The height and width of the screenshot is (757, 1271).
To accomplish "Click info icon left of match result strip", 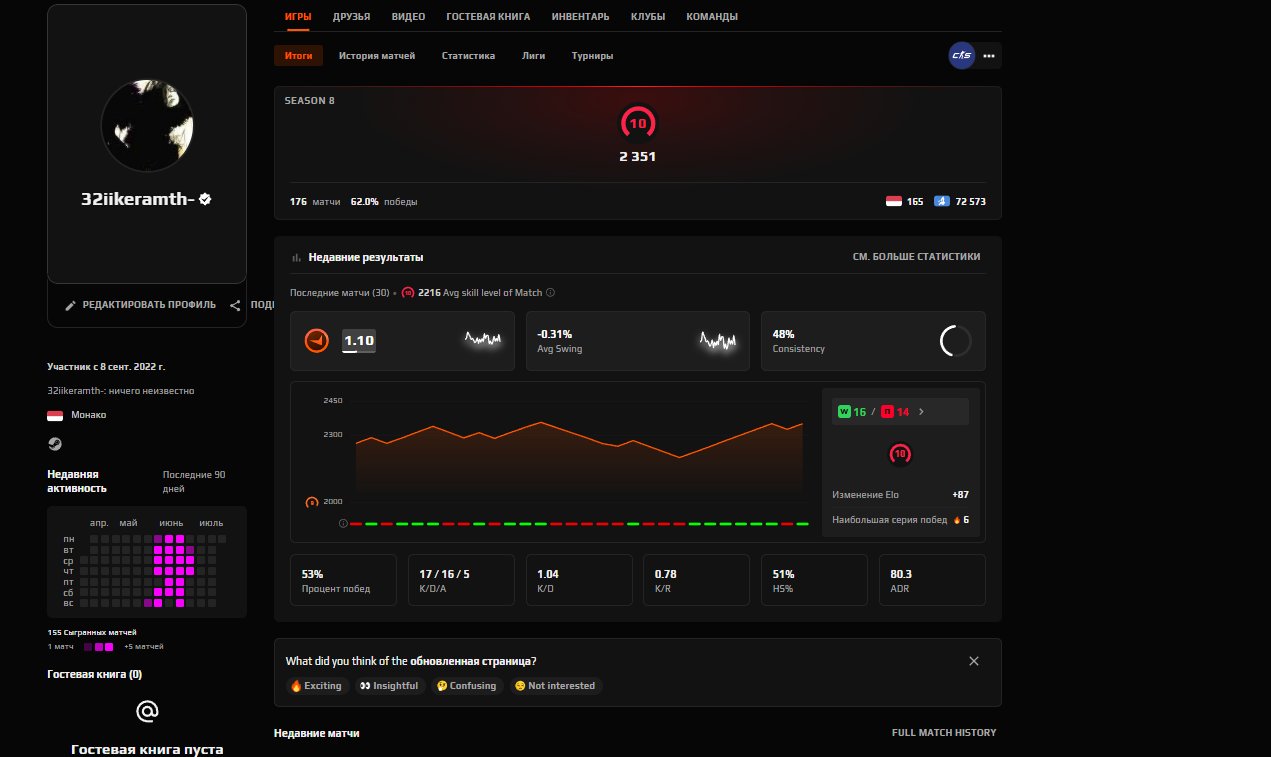I will [343, 523].
